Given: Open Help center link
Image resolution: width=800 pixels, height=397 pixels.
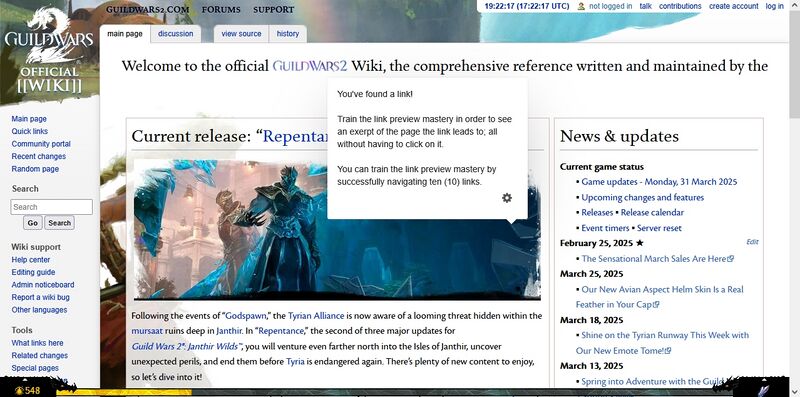Looking at the screenshot, I should (31, 260).
